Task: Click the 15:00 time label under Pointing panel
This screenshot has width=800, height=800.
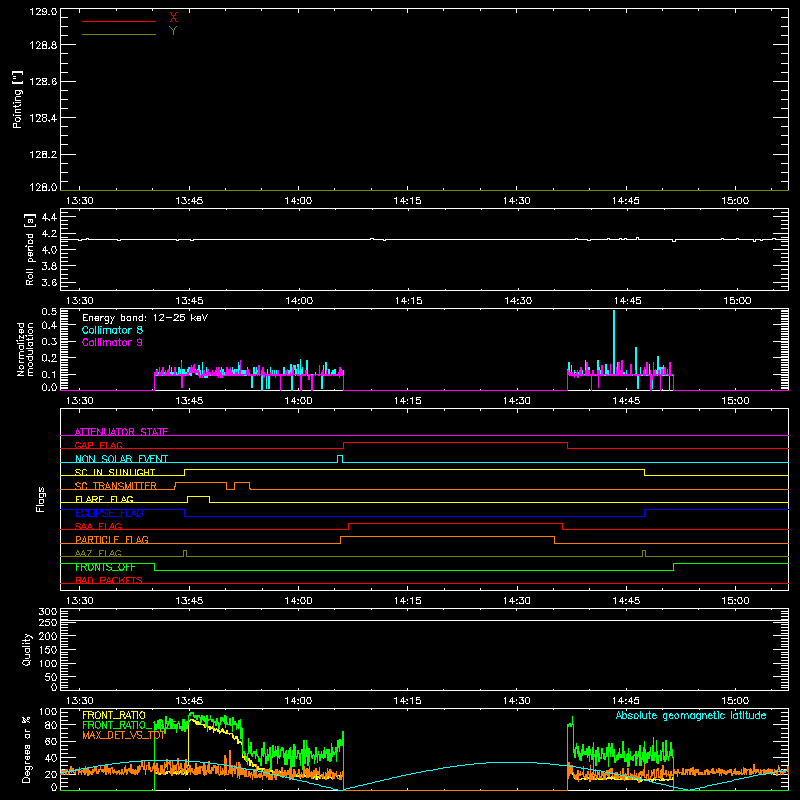Action: [735, 201]
